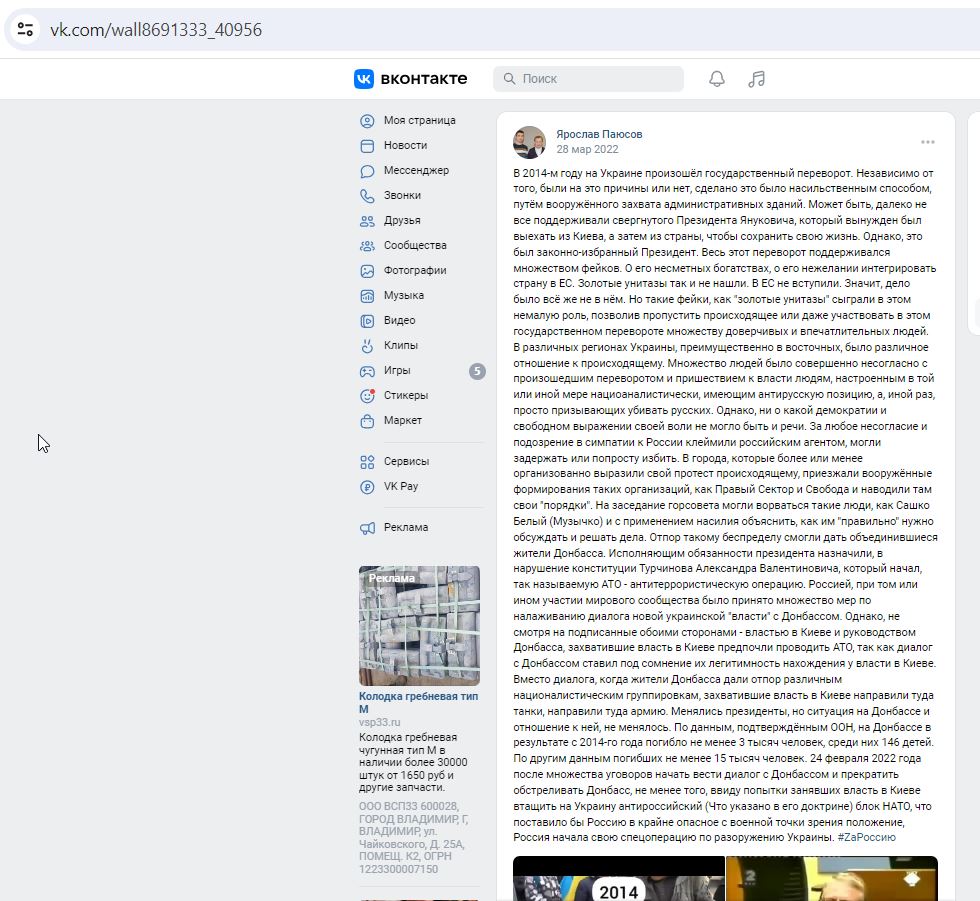The width and height of the screenshot is (980, 901).
Task: Open Моя страница menu item
Action: coord(419,120)
